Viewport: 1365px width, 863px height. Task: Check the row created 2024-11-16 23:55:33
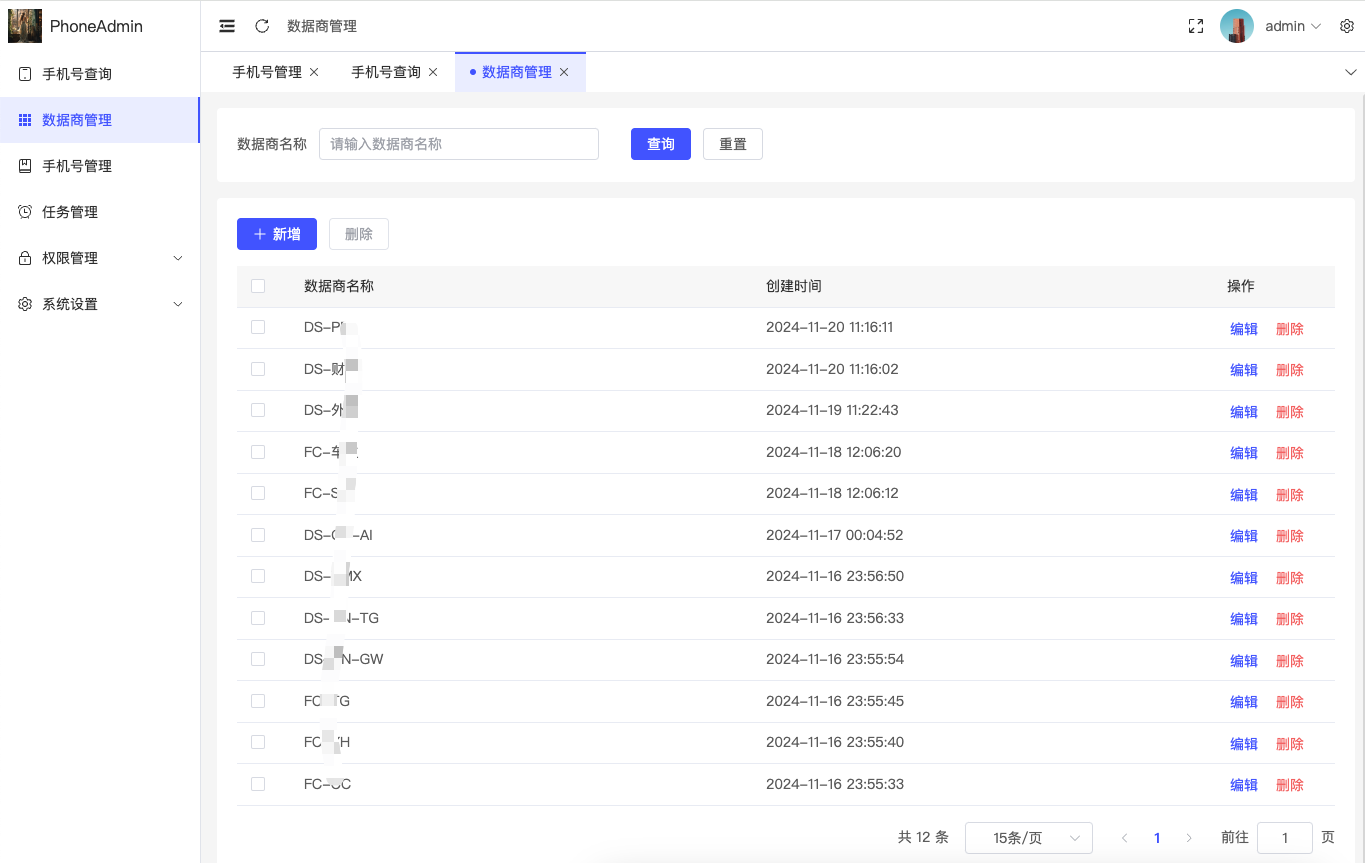[258, 784]
